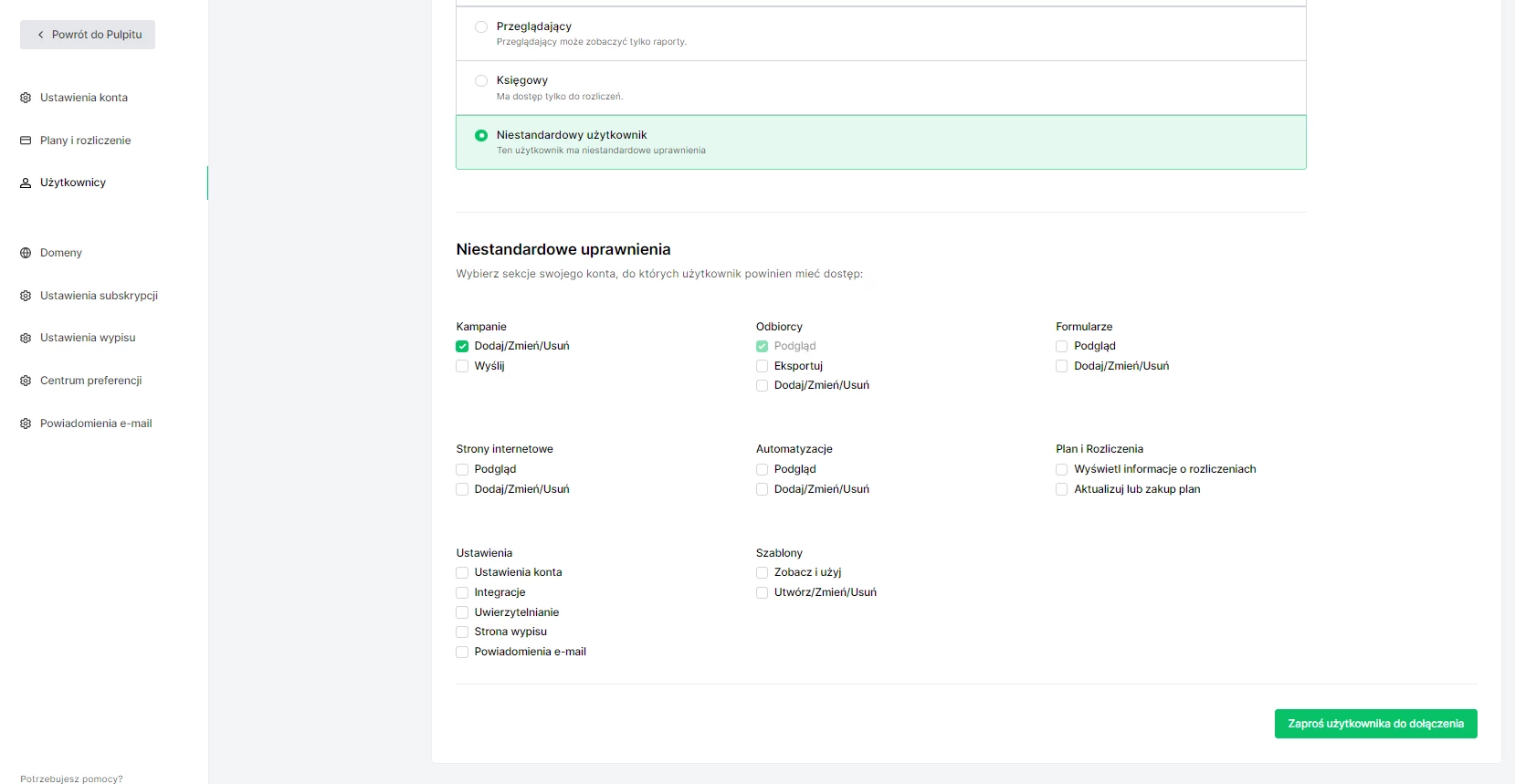Click the globe icon beside Domeny
The width and height of the screenshot is (1515, 784).
pyautogui.click(x=26, y=253)
